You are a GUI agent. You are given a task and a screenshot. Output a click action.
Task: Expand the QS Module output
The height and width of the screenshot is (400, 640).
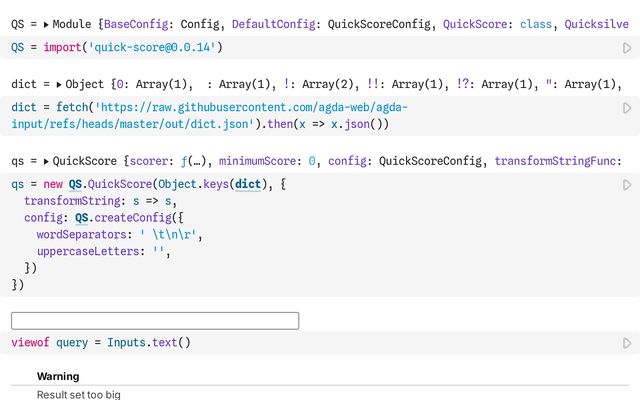coord(46,22)
